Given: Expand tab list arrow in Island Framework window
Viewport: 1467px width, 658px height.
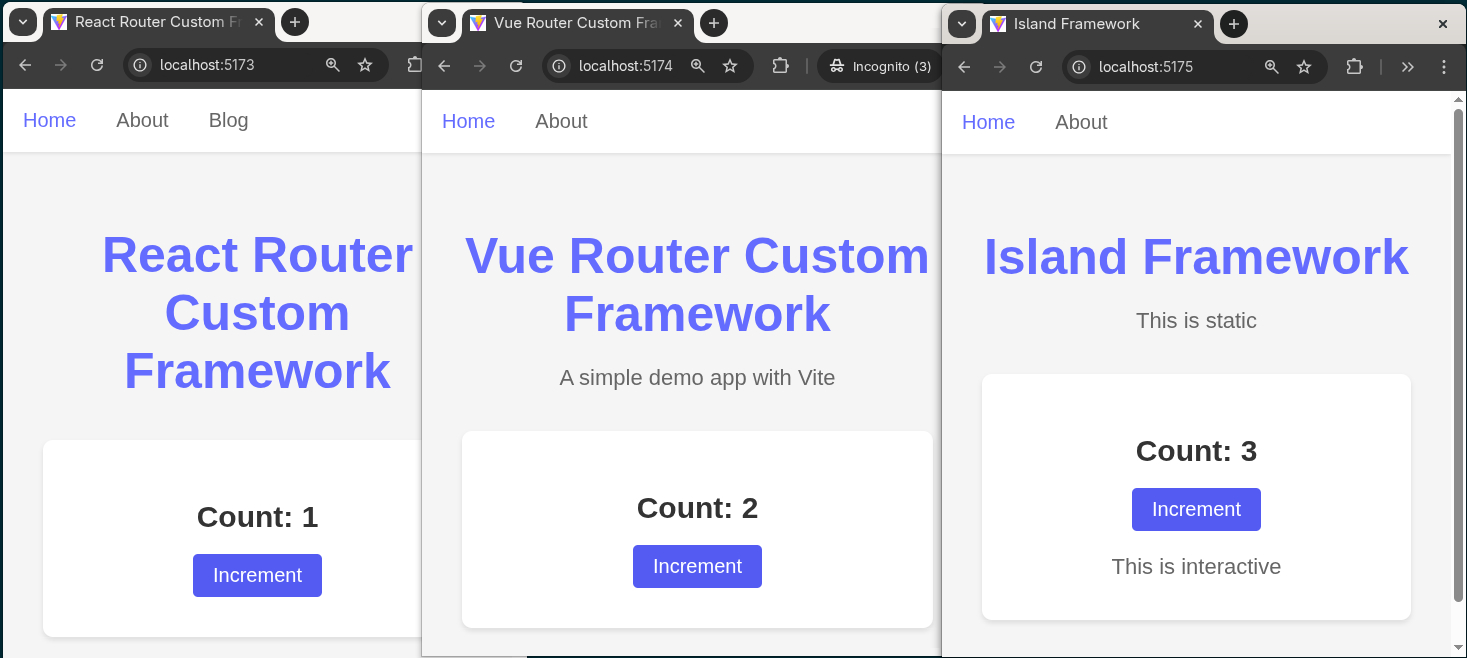Looking at the screenshot, I should [x=961, y=24].
